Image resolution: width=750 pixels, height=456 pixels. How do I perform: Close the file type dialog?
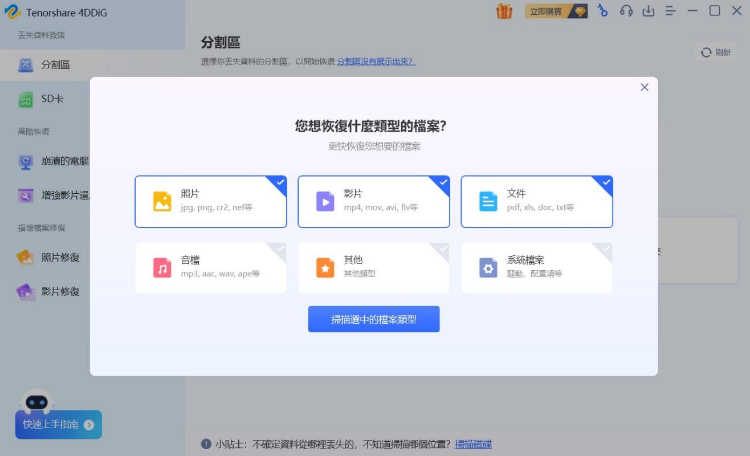point(644,87)
